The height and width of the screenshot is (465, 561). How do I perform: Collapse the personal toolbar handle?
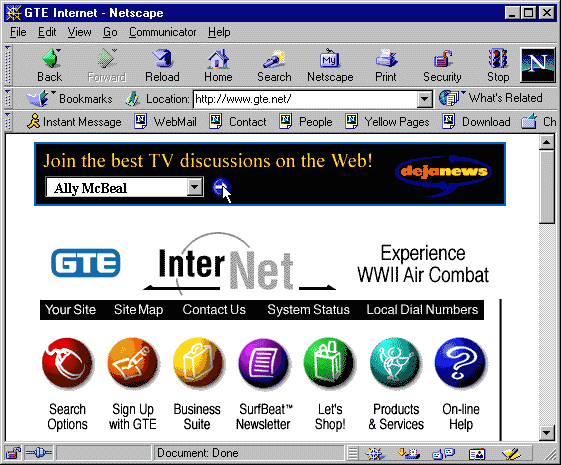8,122
